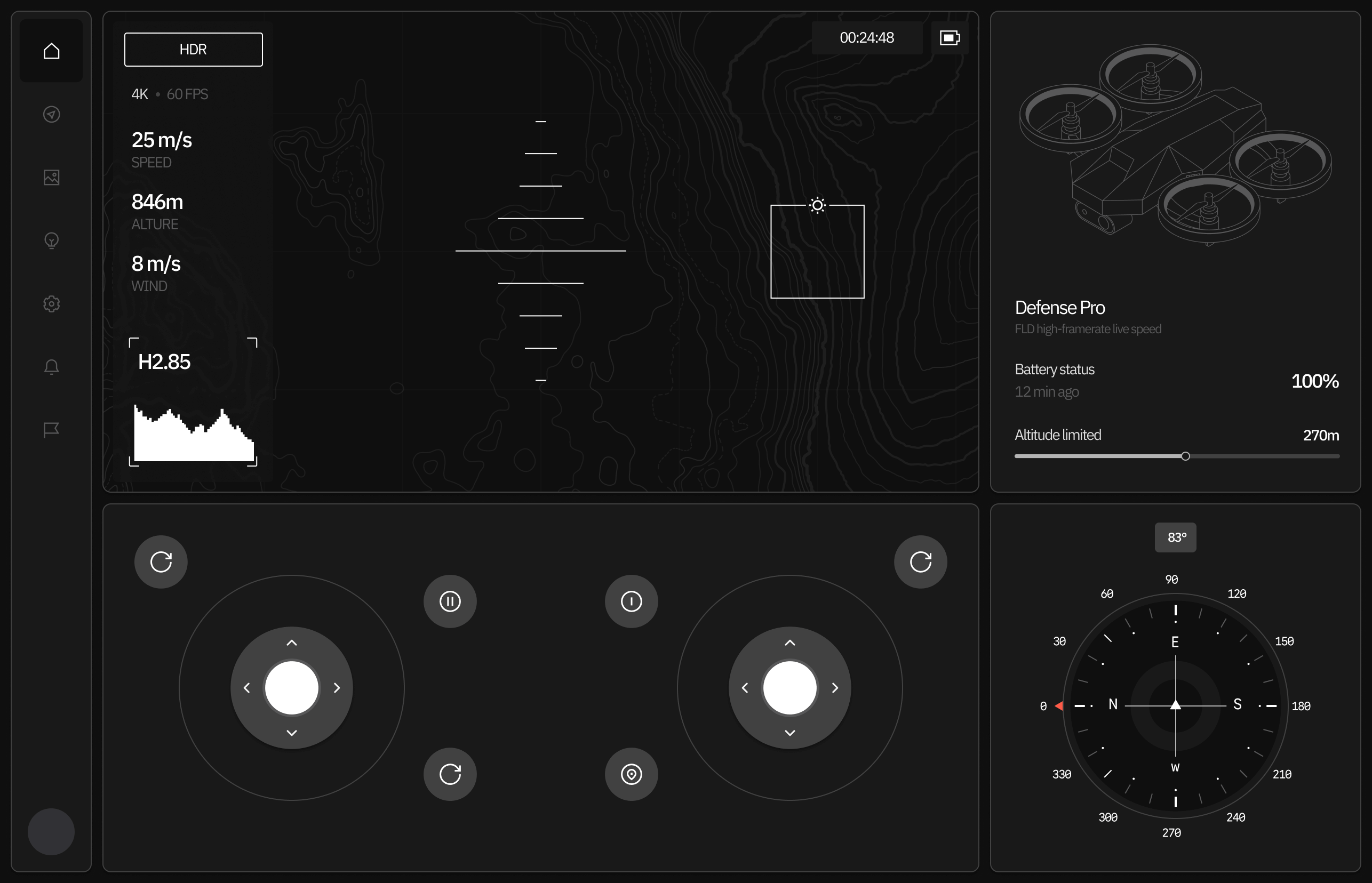Click the red heading marker on compass
The height and width of the screenshot is (883, 1372).
point(1059,706)
